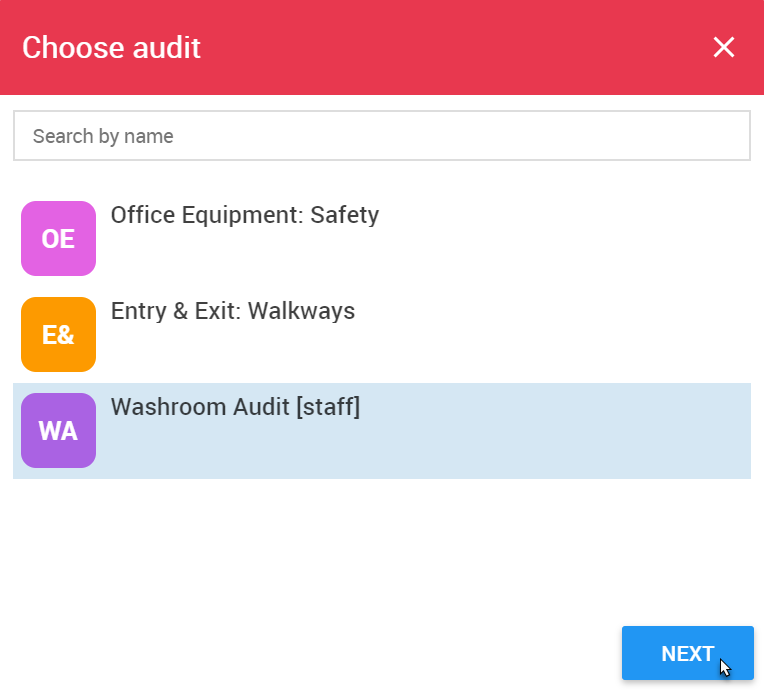The image size is (764, 690).
Task: Proceed with the blue NEXT button
Action: click(688, 653)
